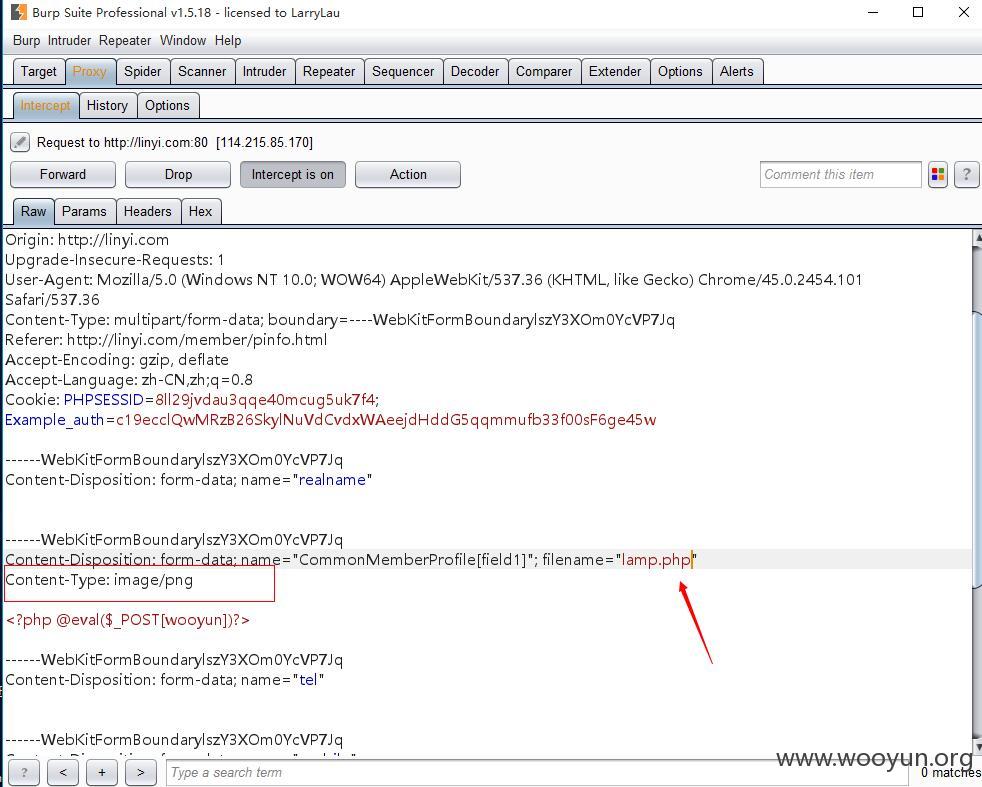
Task: Forward the intercepted request
Action: (x=63, y=175)
